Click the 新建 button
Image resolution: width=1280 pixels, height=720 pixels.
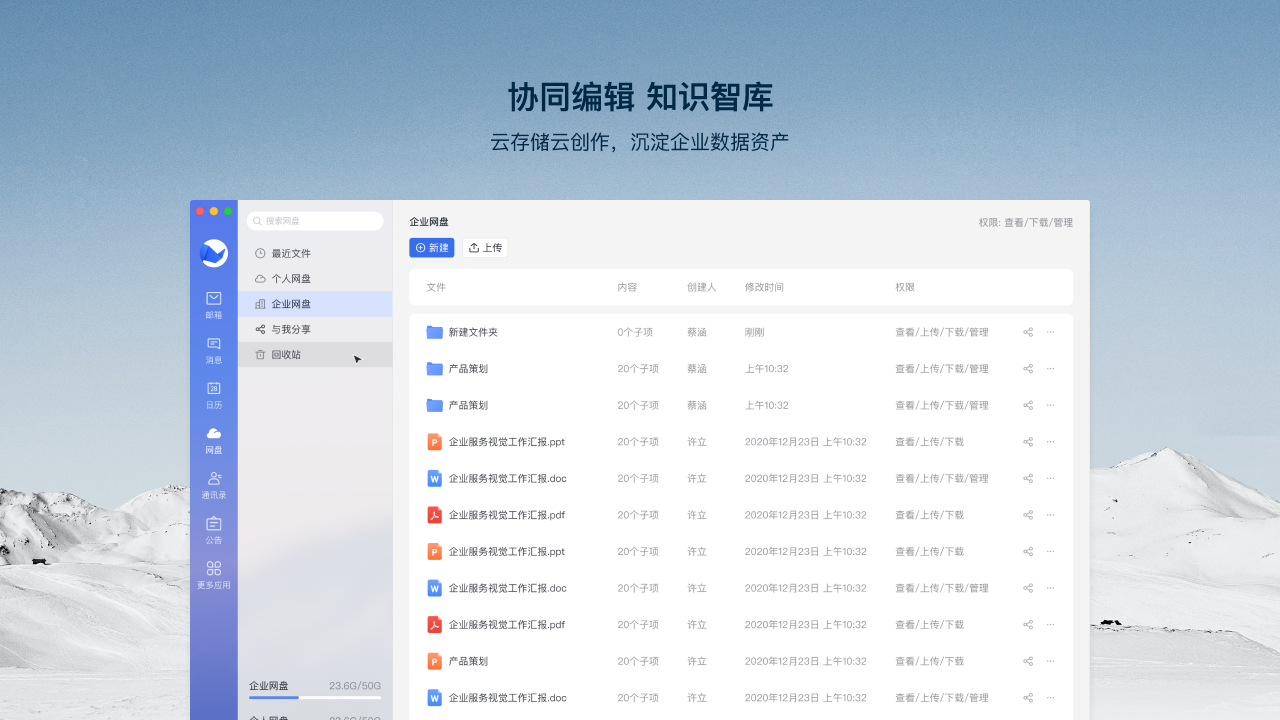[x=432, y=248]
